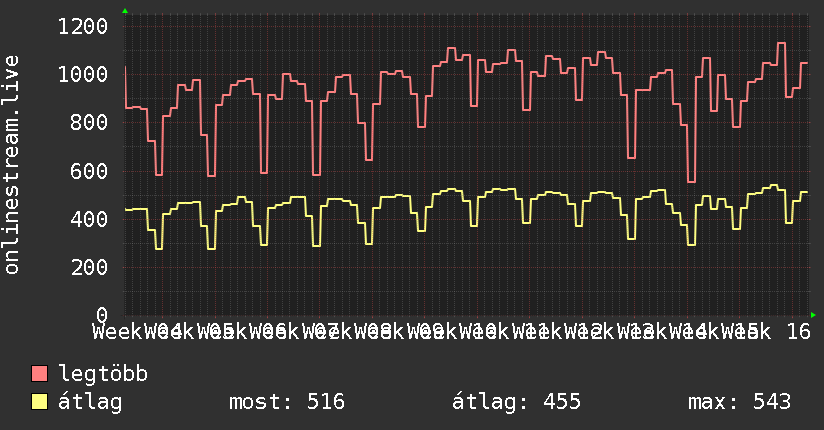Click the 200 y-axis label
Viewport: 824px width, 430px height.
tap(89, 267)
